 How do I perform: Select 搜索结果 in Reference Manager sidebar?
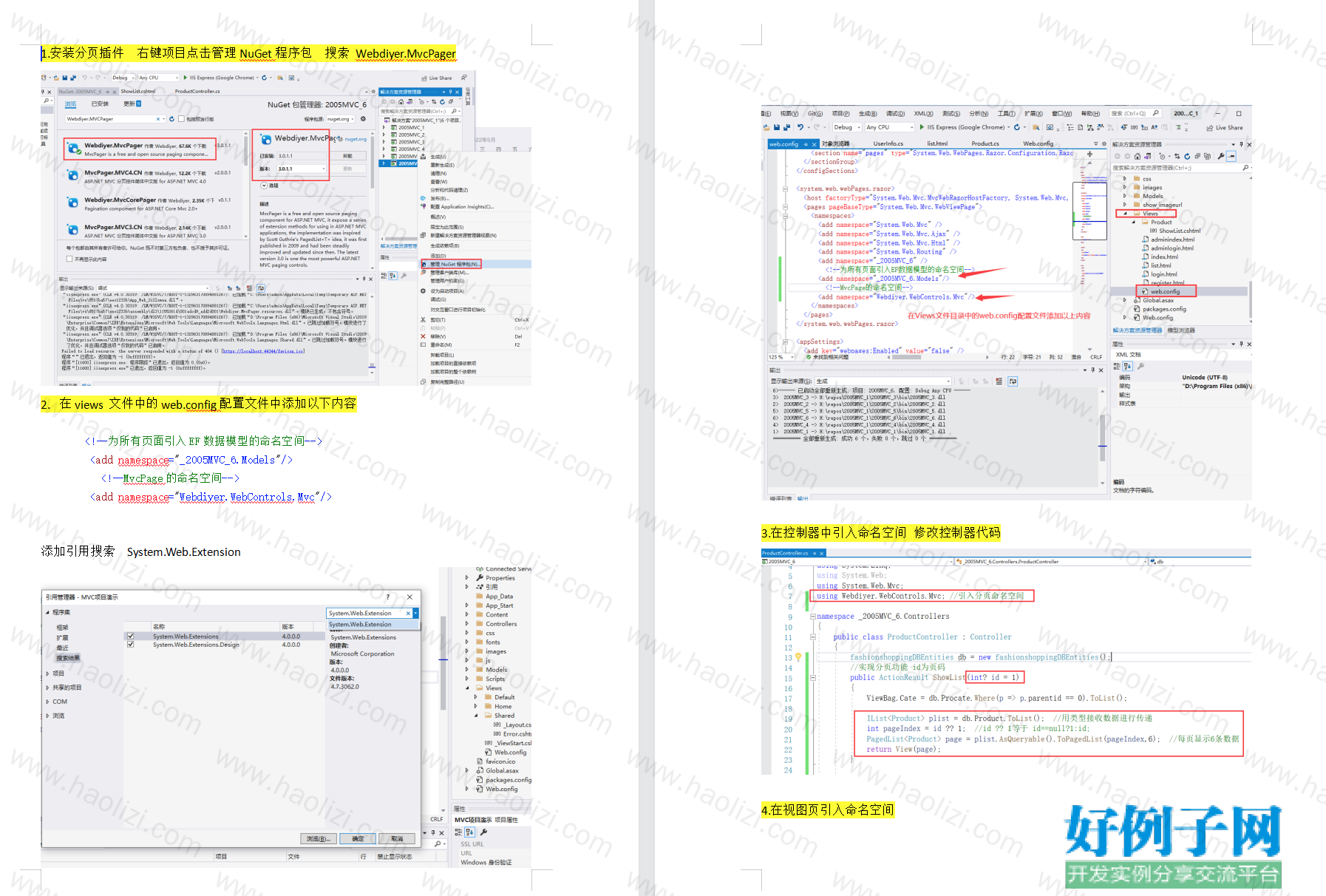68,658
